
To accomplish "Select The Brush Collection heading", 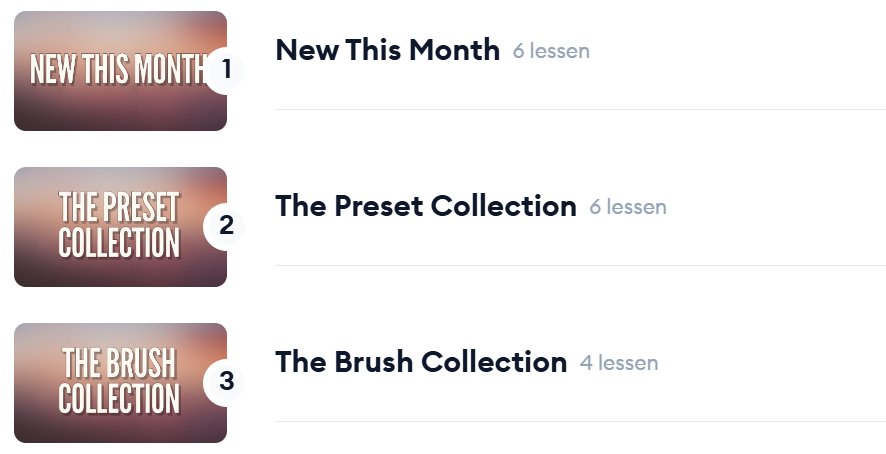I will [421, 362].
